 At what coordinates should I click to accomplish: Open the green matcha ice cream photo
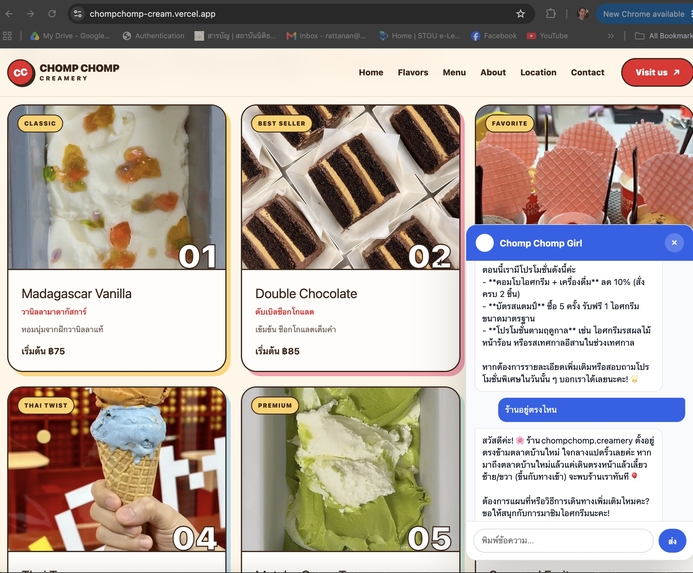click(x=350, y=470)
